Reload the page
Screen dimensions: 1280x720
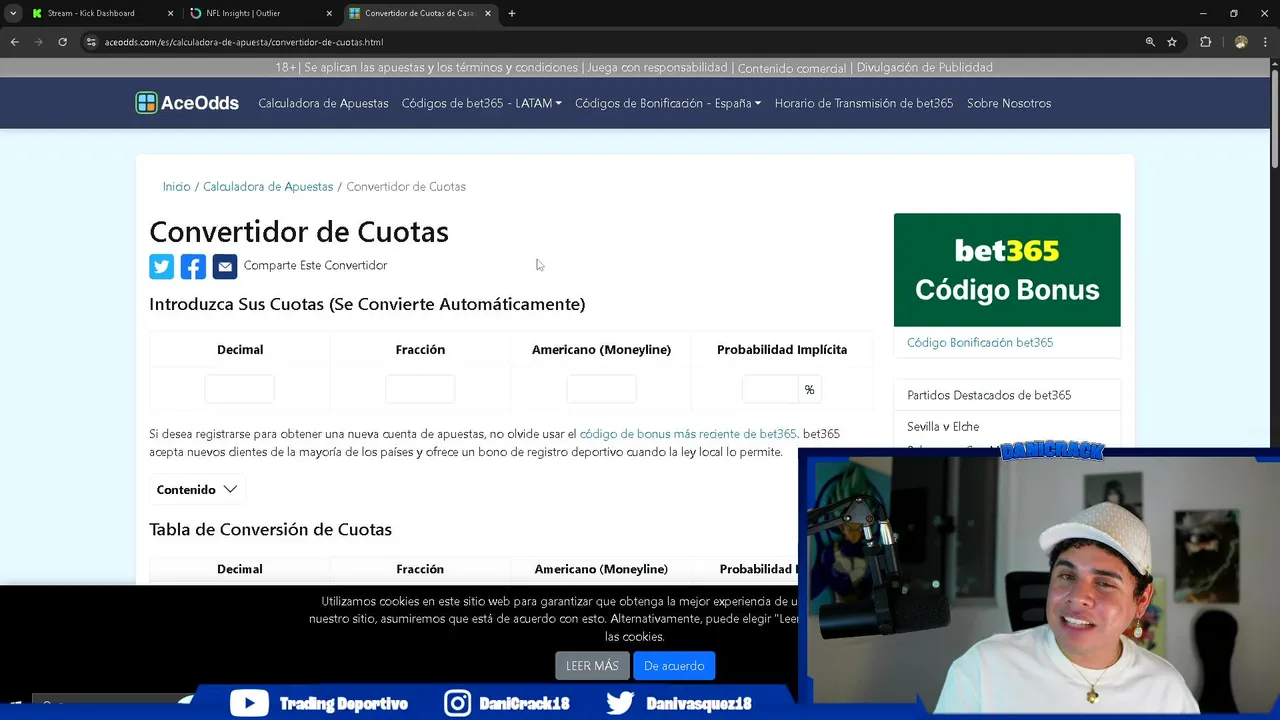62,42
